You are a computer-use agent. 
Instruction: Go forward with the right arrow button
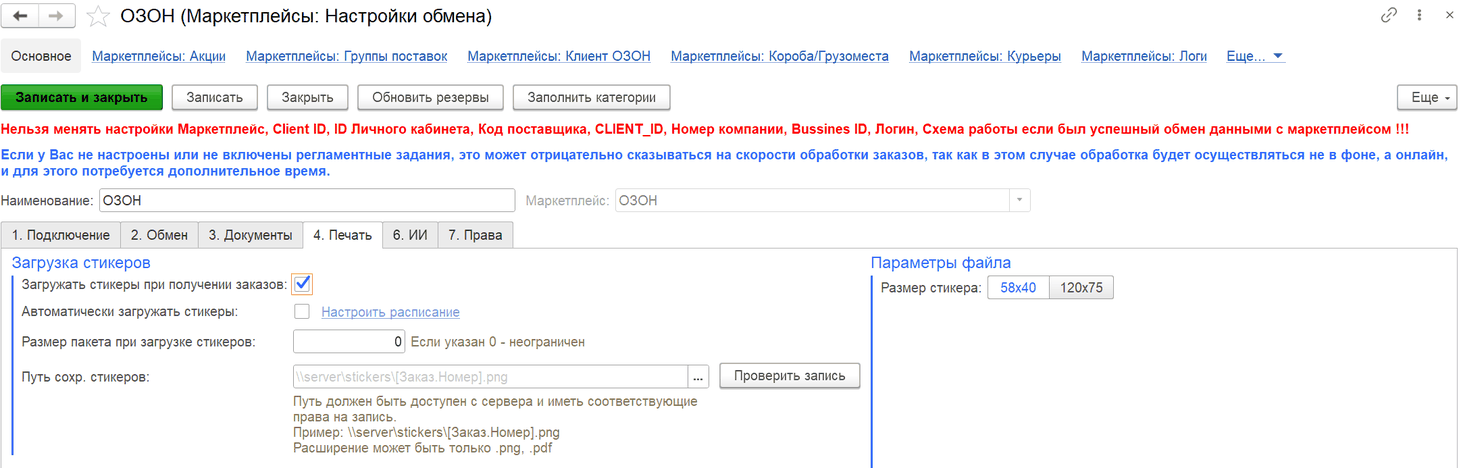point(55,16)
